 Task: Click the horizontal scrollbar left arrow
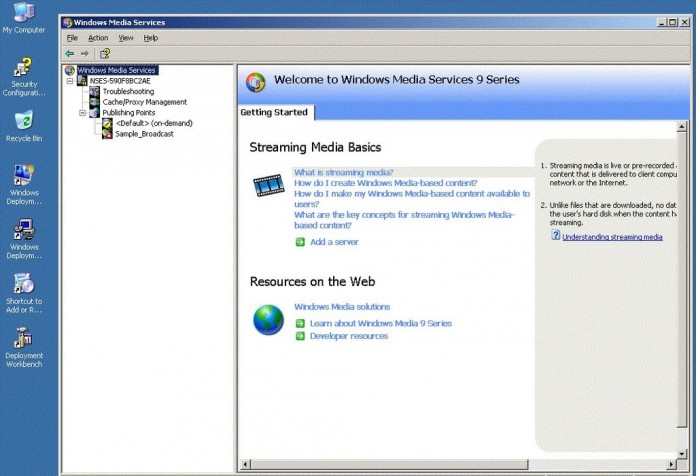pos(245,464)
